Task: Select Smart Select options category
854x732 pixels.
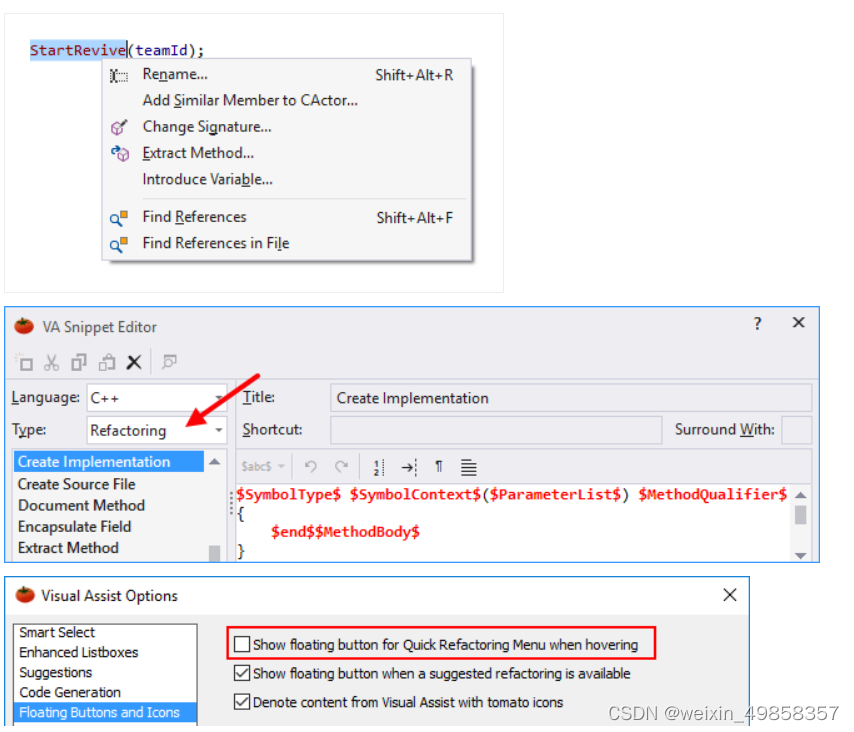Action: pyautogui.click(x=105, y=632)
